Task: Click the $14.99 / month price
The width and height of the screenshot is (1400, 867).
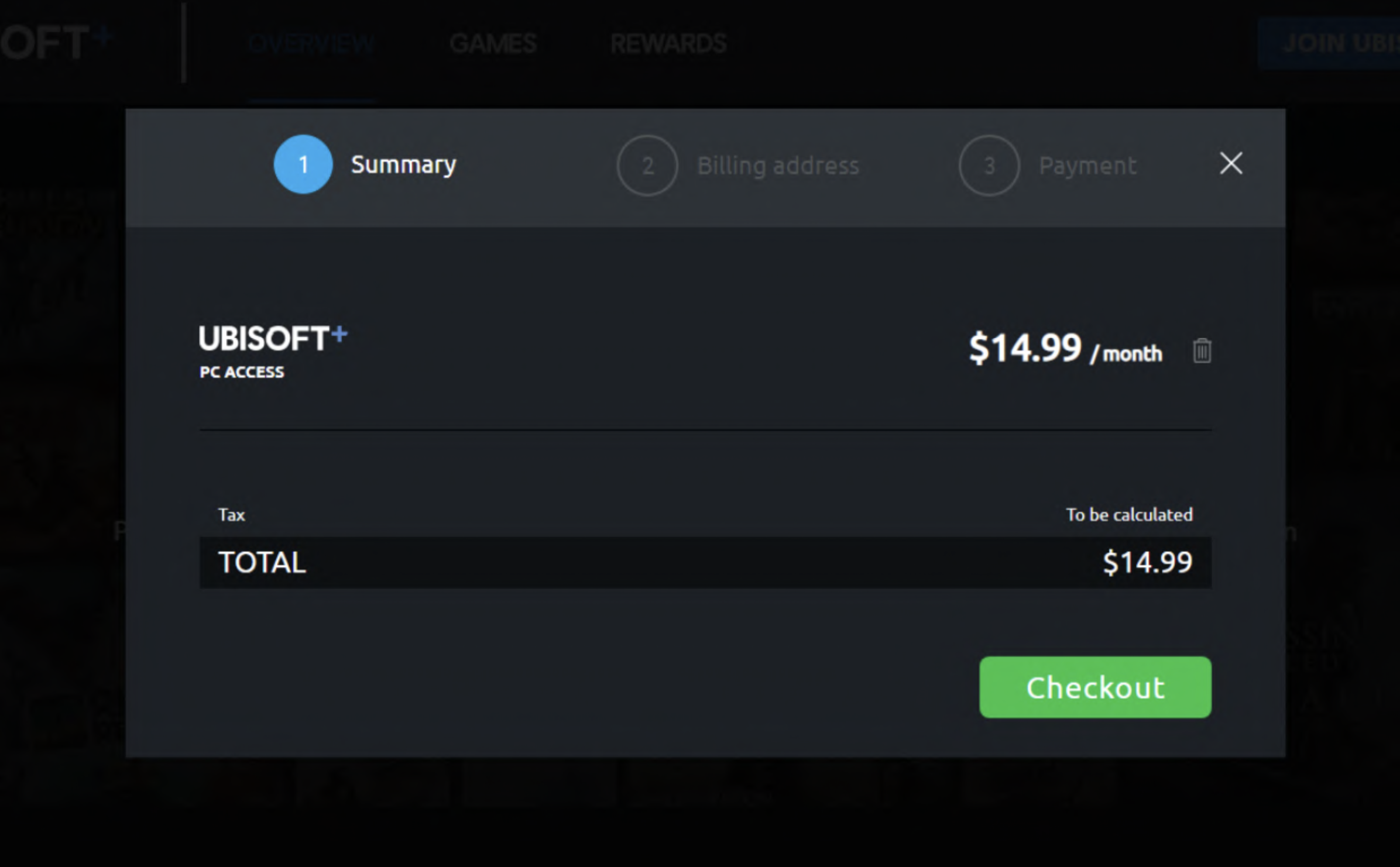Action: [1065, 349]
